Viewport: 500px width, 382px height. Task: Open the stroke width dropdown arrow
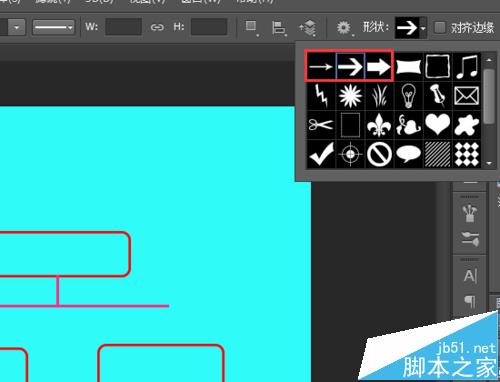(x=17, y=27)
